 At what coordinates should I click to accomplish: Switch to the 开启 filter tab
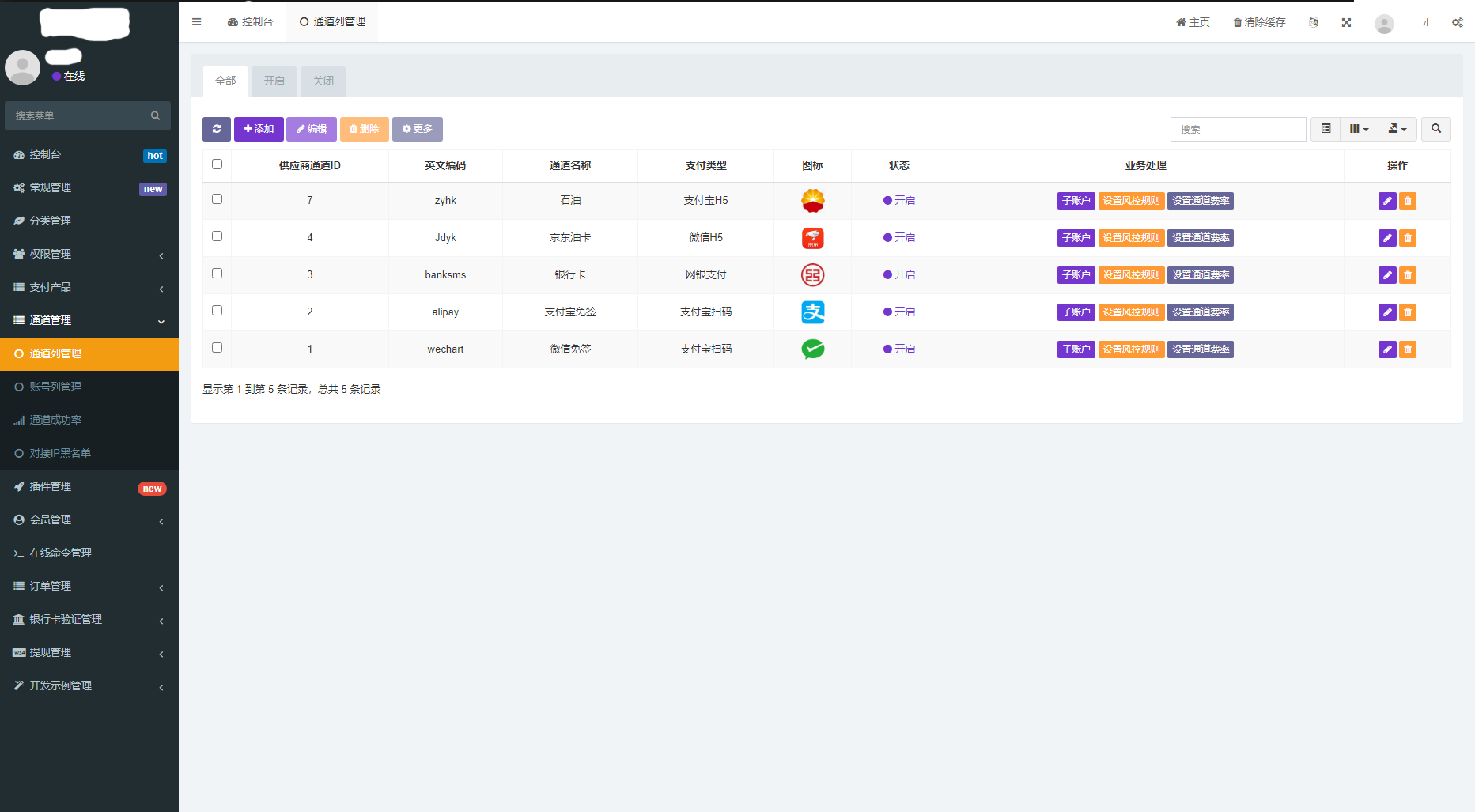pyautogui.click(x=274, y=81)
